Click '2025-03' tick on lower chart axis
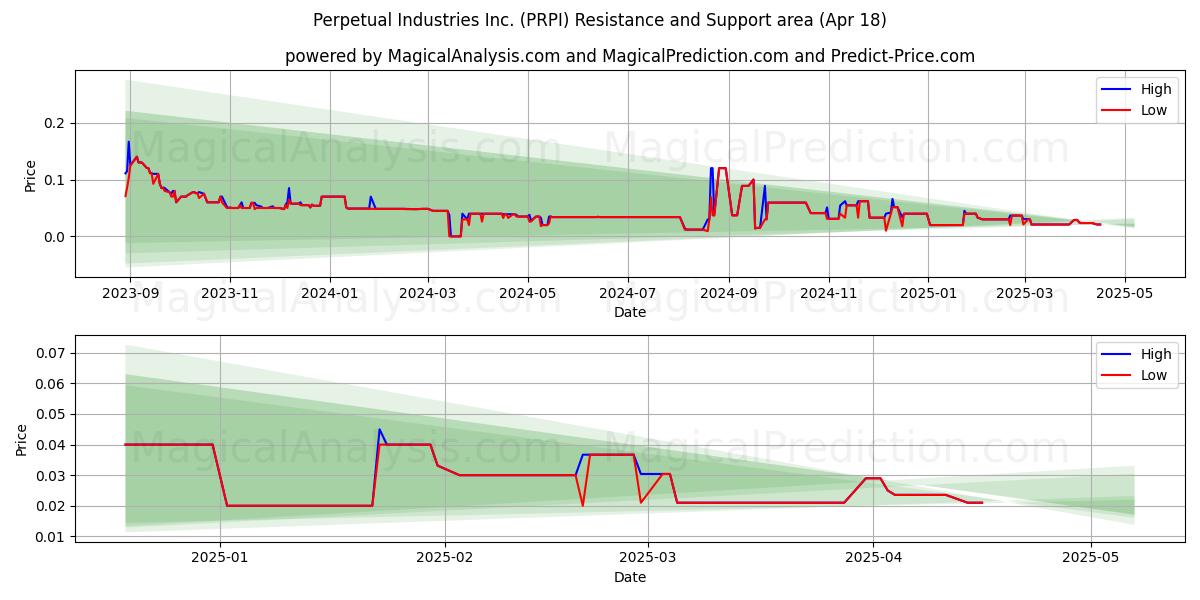Screen dimensions: 1200x600 pos(648,558)
